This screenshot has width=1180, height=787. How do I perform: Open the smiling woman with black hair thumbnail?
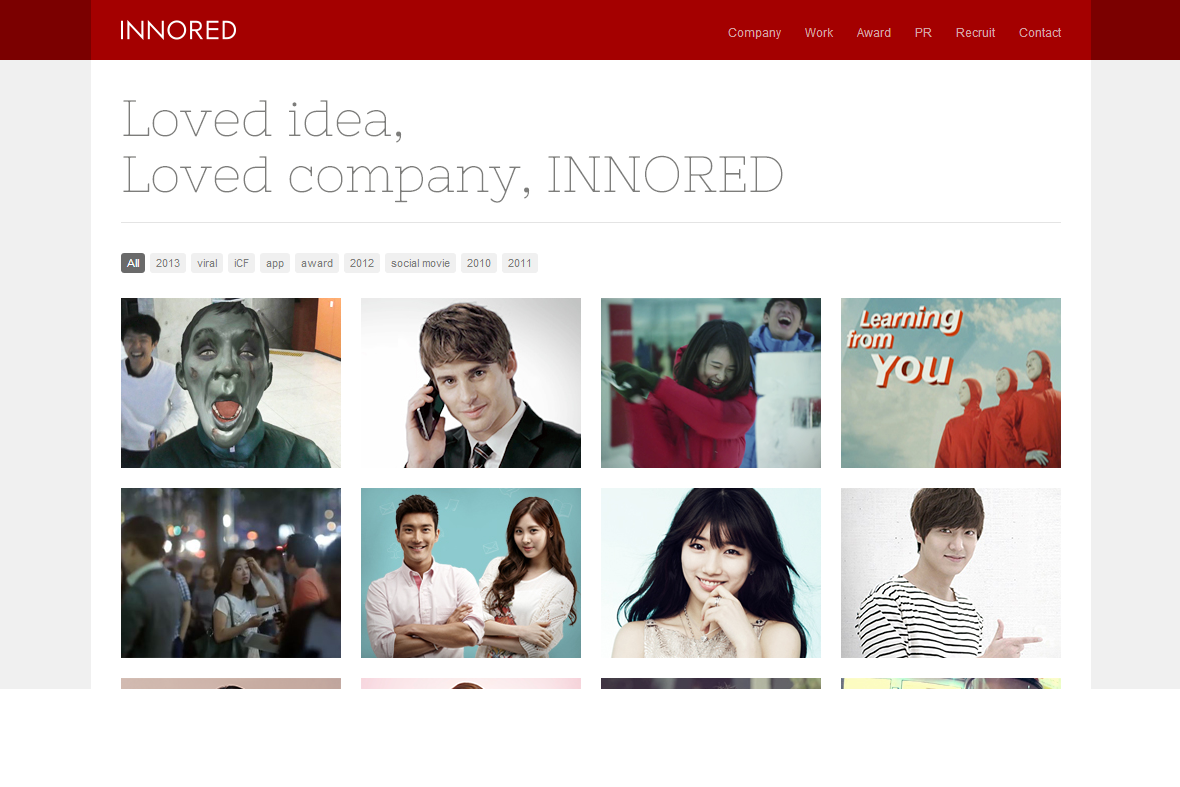[711, 573]
